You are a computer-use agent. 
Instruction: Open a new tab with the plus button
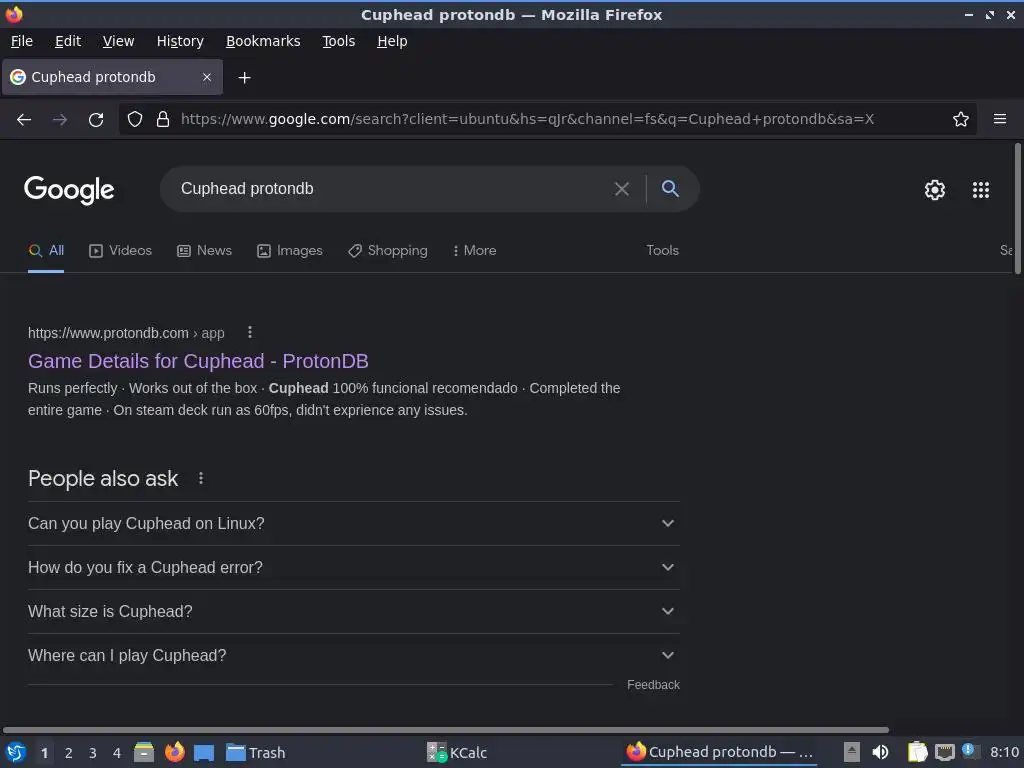pyautogui.click(x=244, y=78)
